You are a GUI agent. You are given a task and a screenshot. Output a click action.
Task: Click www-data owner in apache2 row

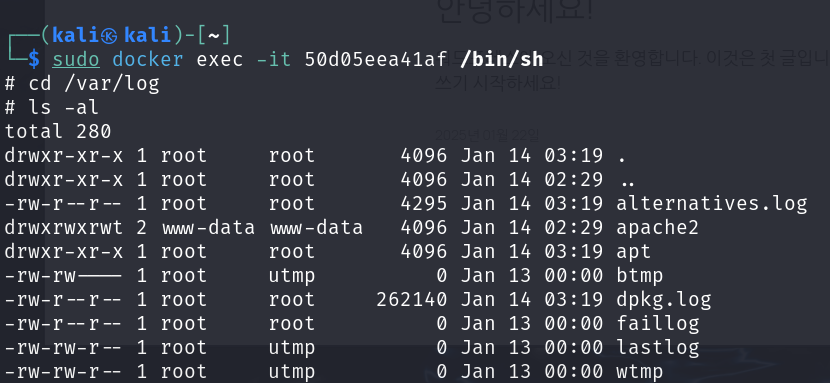pos(209,228)
